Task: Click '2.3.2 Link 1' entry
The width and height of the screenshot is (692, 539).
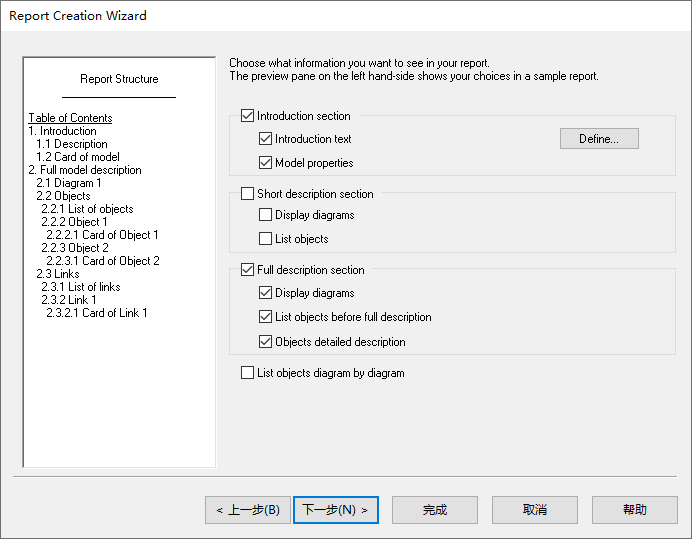Action: pyautogui.click(x=68, y=300)
